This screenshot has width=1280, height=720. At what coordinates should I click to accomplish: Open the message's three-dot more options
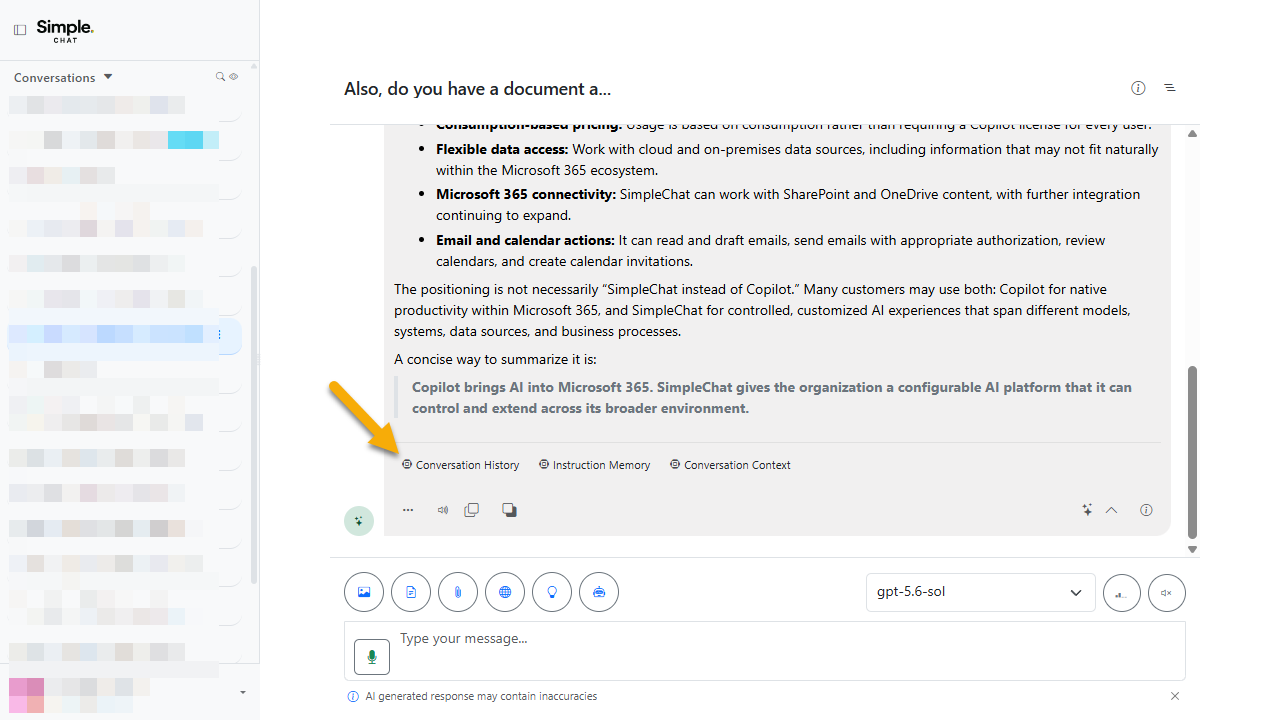(408, 510)
